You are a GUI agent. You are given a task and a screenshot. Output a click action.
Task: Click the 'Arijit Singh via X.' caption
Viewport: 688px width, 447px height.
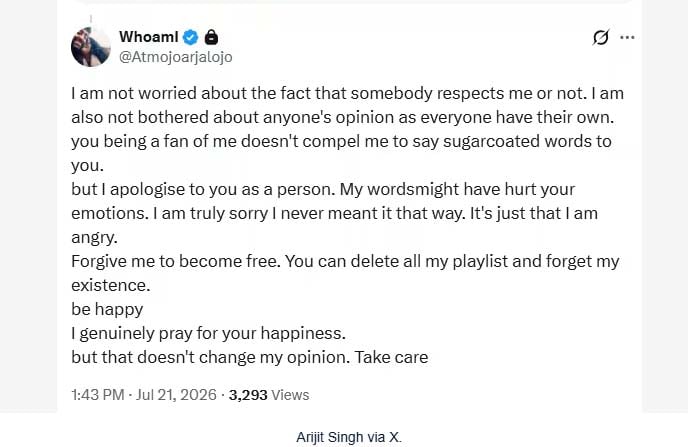349,437
